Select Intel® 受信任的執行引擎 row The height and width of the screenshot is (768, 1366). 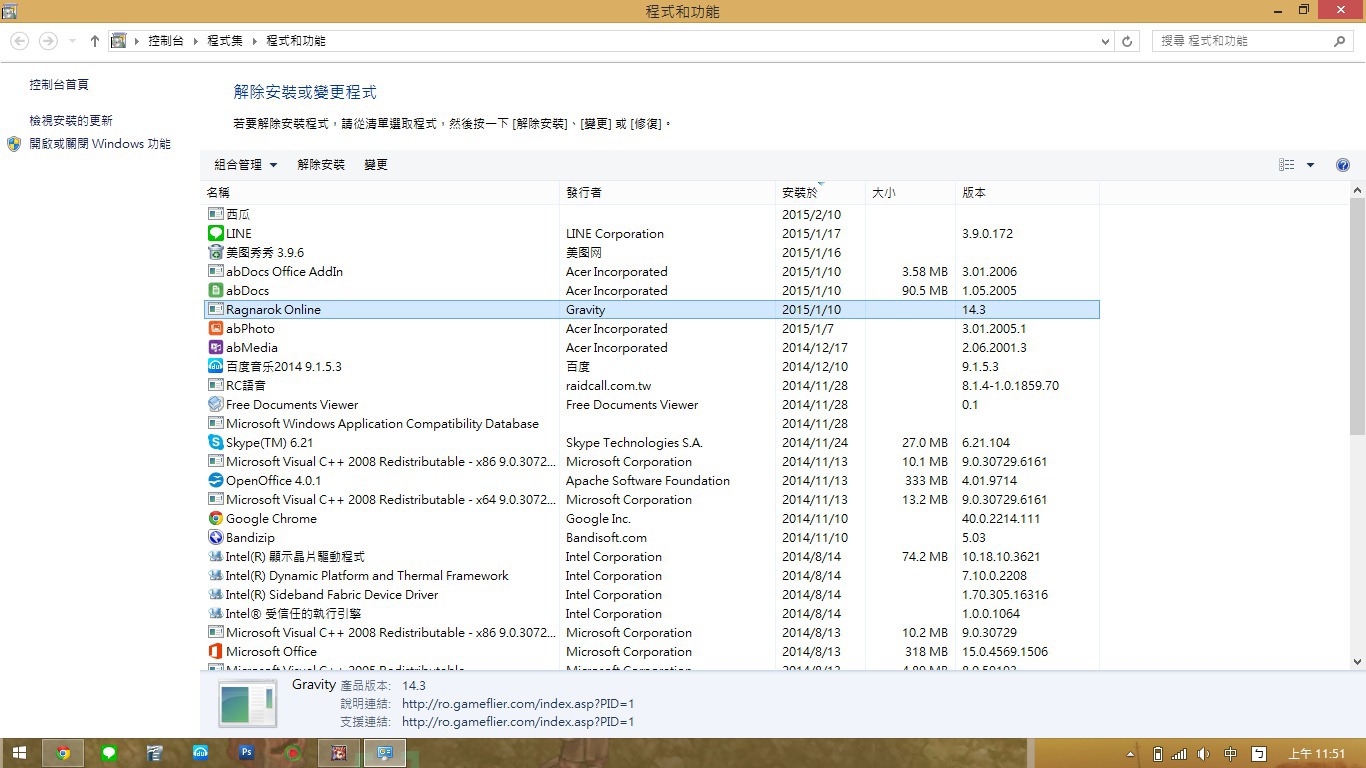tap(651, 613)
